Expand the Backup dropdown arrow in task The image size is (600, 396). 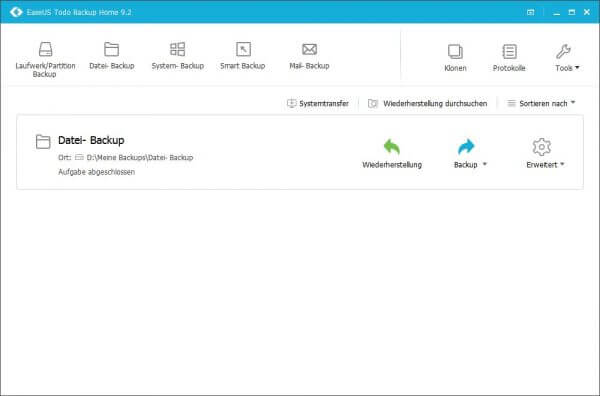coord(484,164)
